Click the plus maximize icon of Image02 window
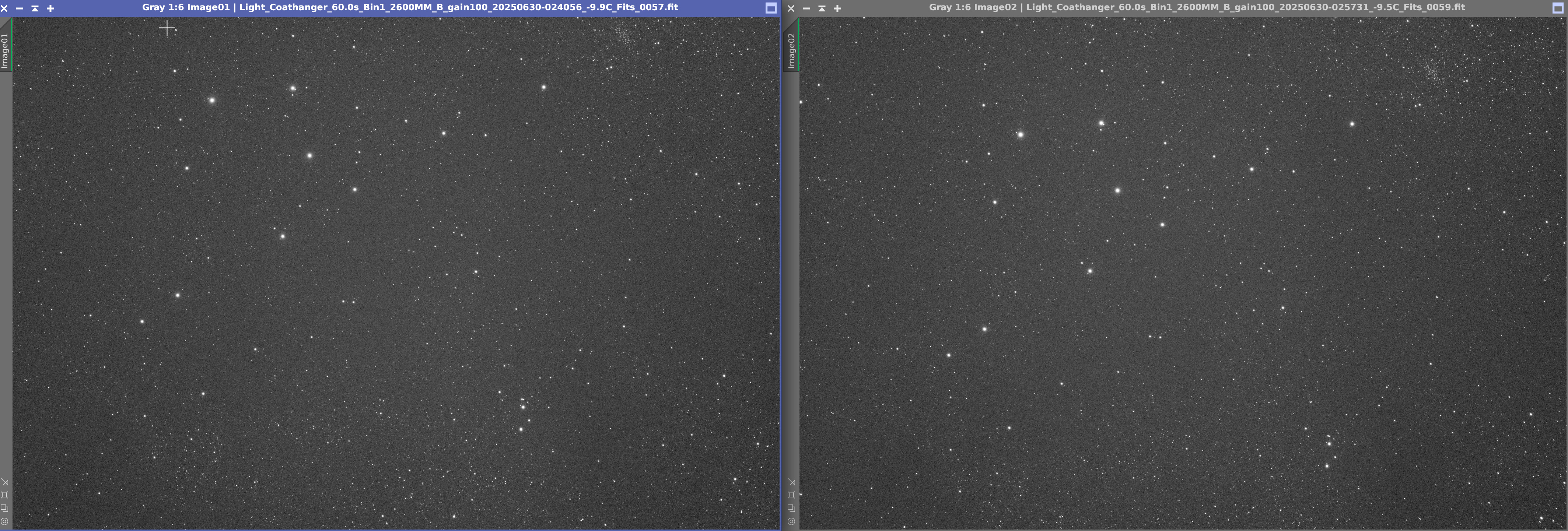1568x531 pixels. point(837,8)
